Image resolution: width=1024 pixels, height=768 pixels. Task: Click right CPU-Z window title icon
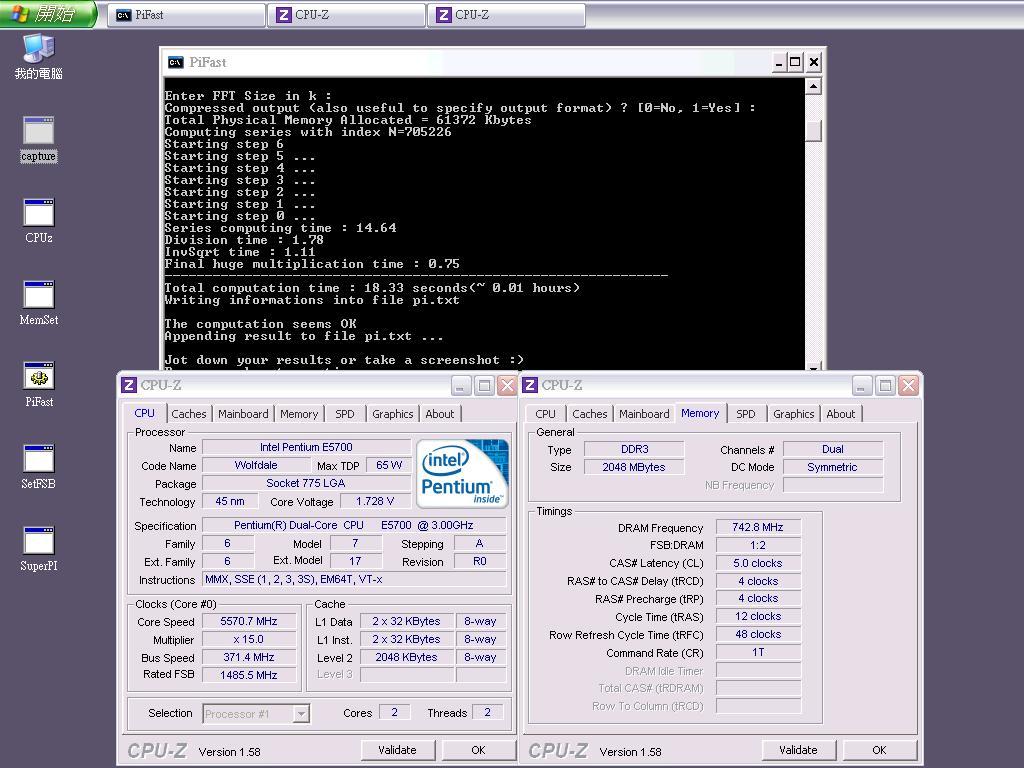[530, 385]
